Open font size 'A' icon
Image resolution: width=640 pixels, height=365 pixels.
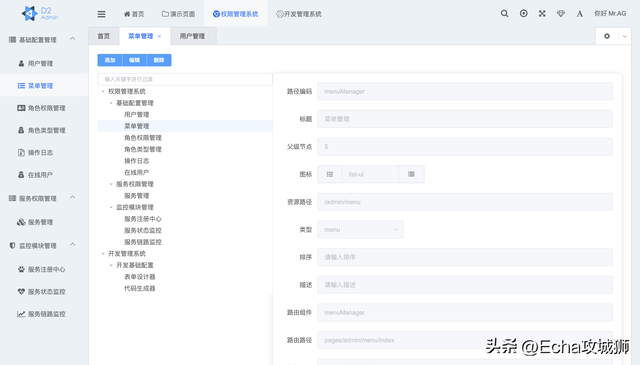(x=580, y=14)
